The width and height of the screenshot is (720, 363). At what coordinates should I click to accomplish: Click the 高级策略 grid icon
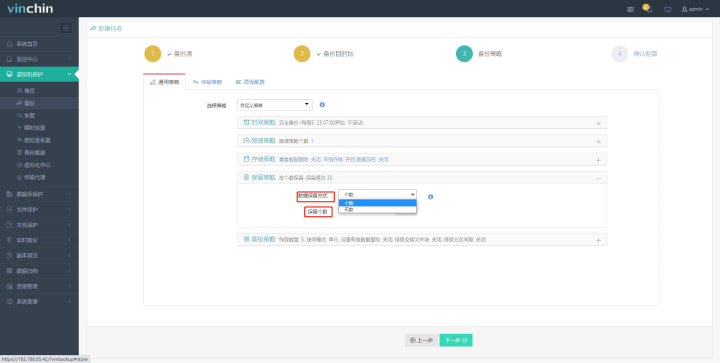click(x=247, y=239)
